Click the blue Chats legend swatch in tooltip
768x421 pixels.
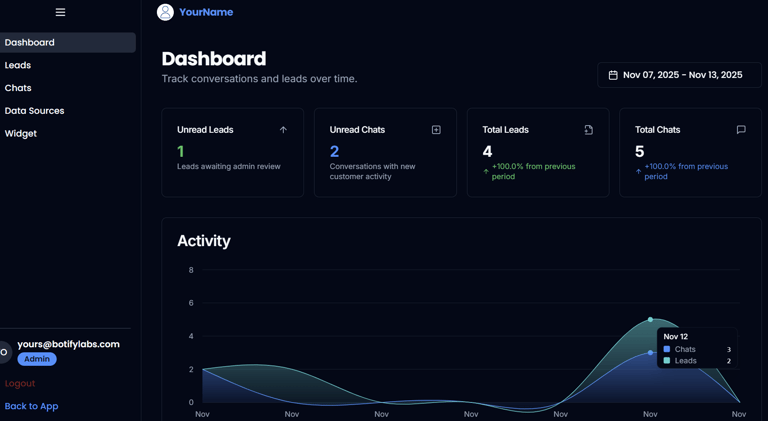pos(667,349)
